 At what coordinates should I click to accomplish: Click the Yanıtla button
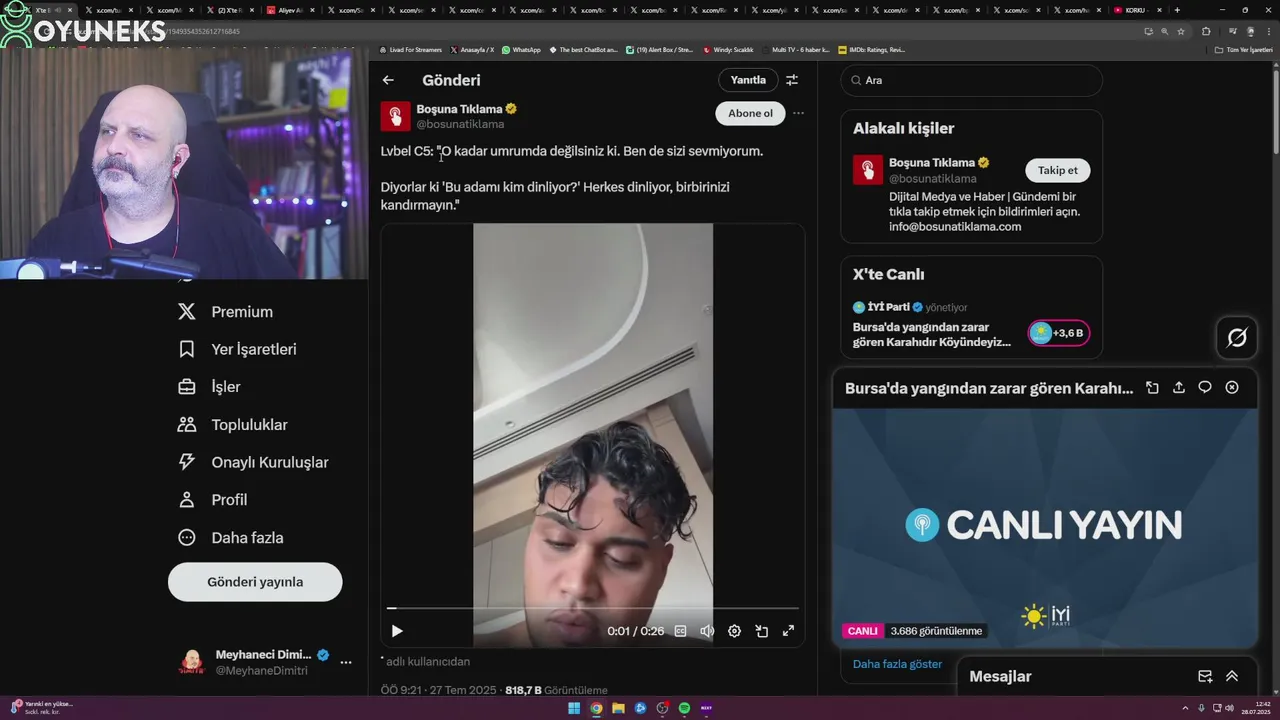748,80
